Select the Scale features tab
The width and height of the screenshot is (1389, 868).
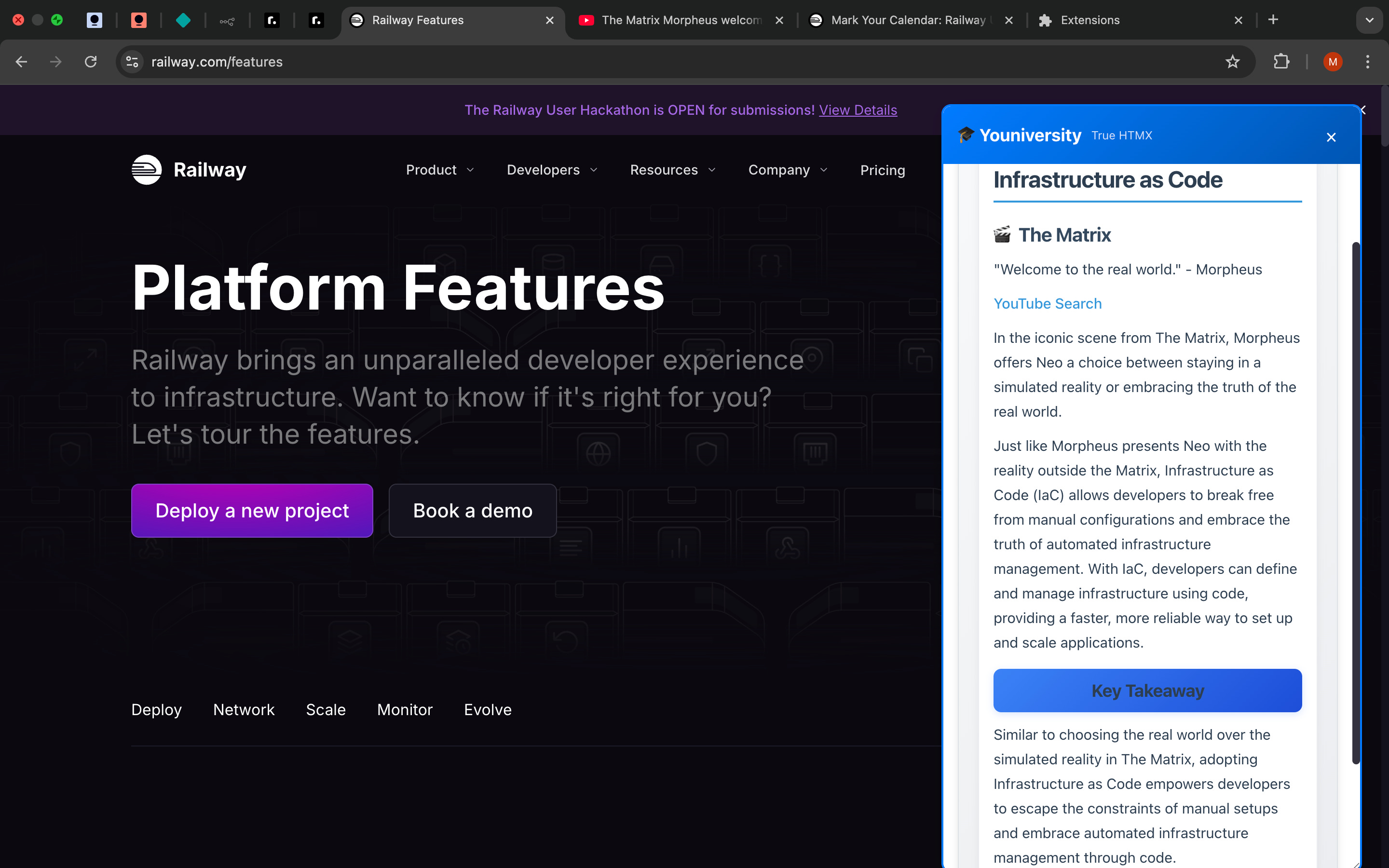point(326,709)
